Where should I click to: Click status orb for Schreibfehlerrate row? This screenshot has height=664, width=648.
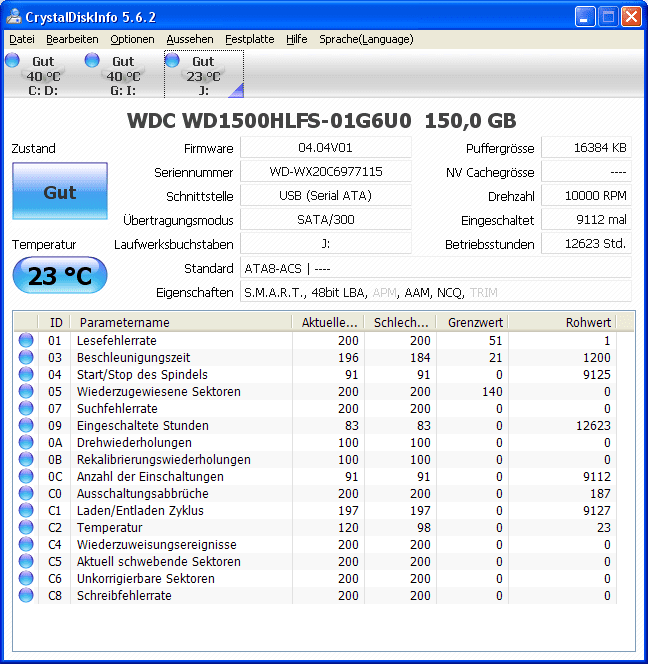26,595
